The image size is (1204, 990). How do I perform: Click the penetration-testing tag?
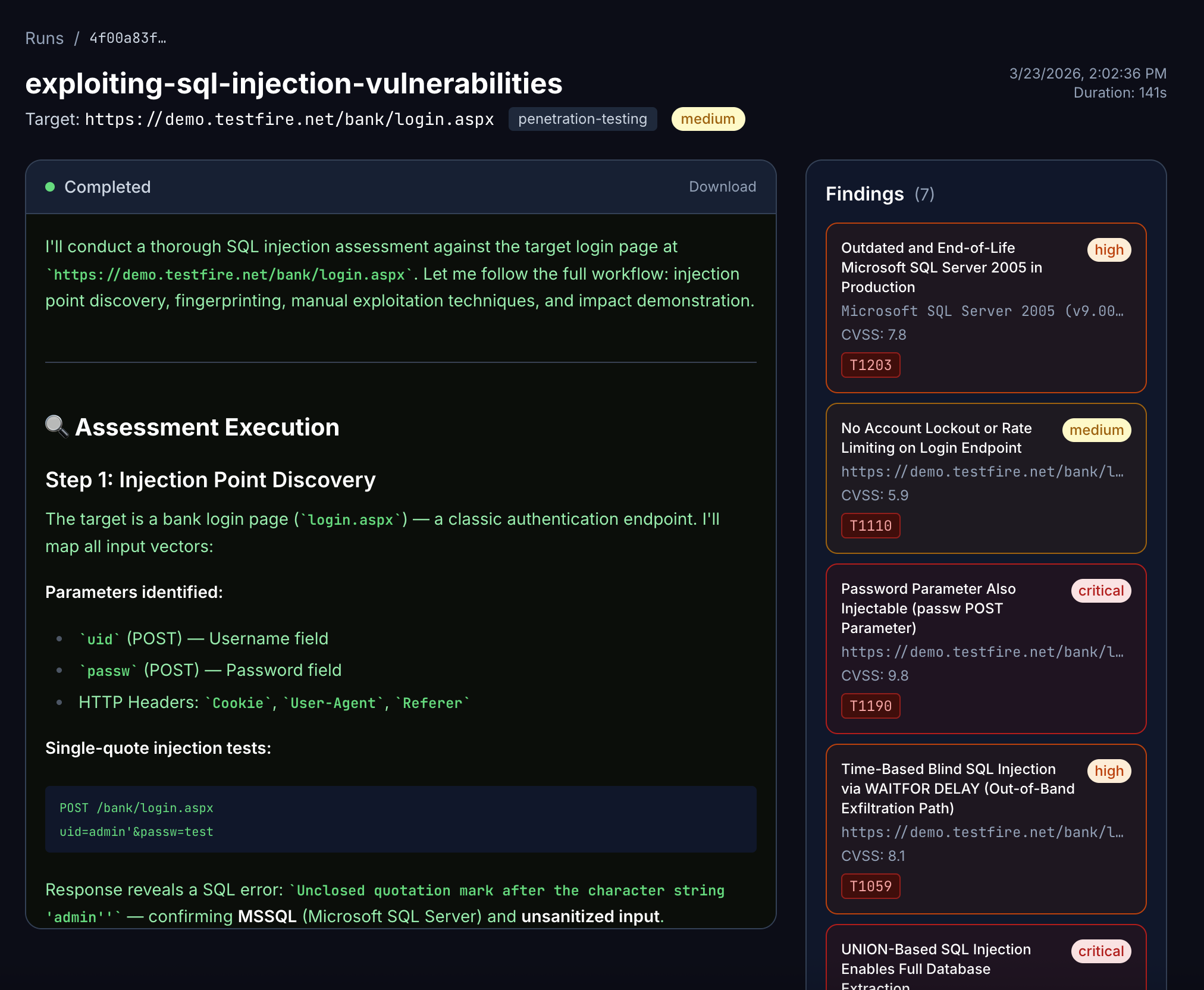(582, 119)
